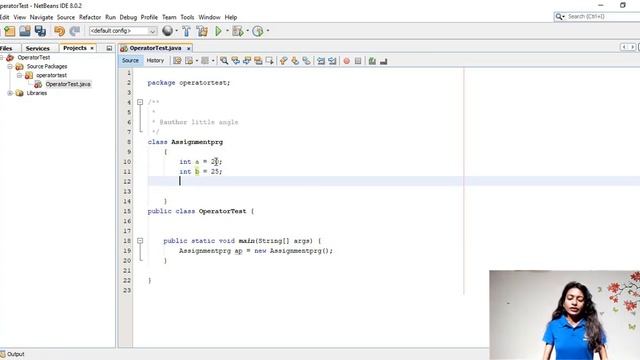Open the default config combo box
Screen dimensions: 640x360
[123, 31]
